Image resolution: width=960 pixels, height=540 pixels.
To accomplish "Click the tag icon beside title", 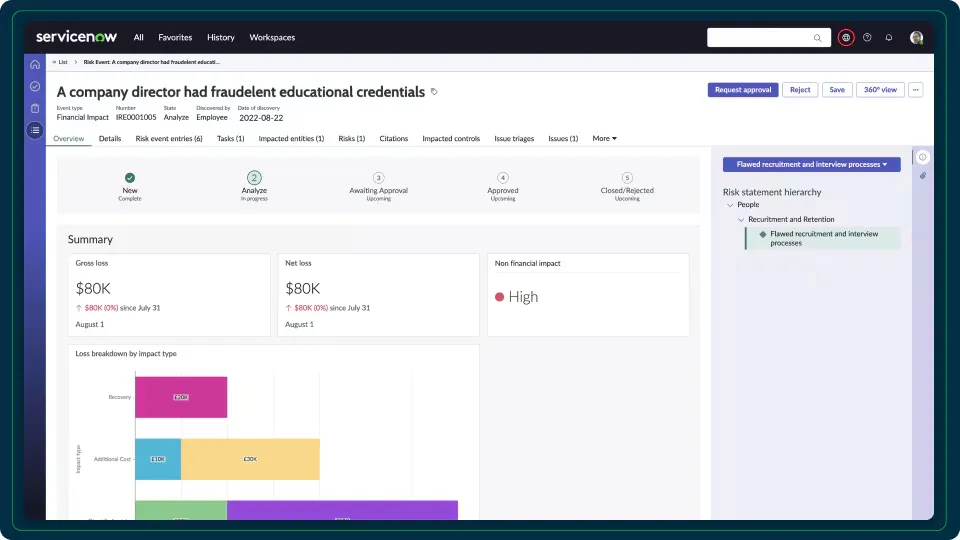I will 434,92.
